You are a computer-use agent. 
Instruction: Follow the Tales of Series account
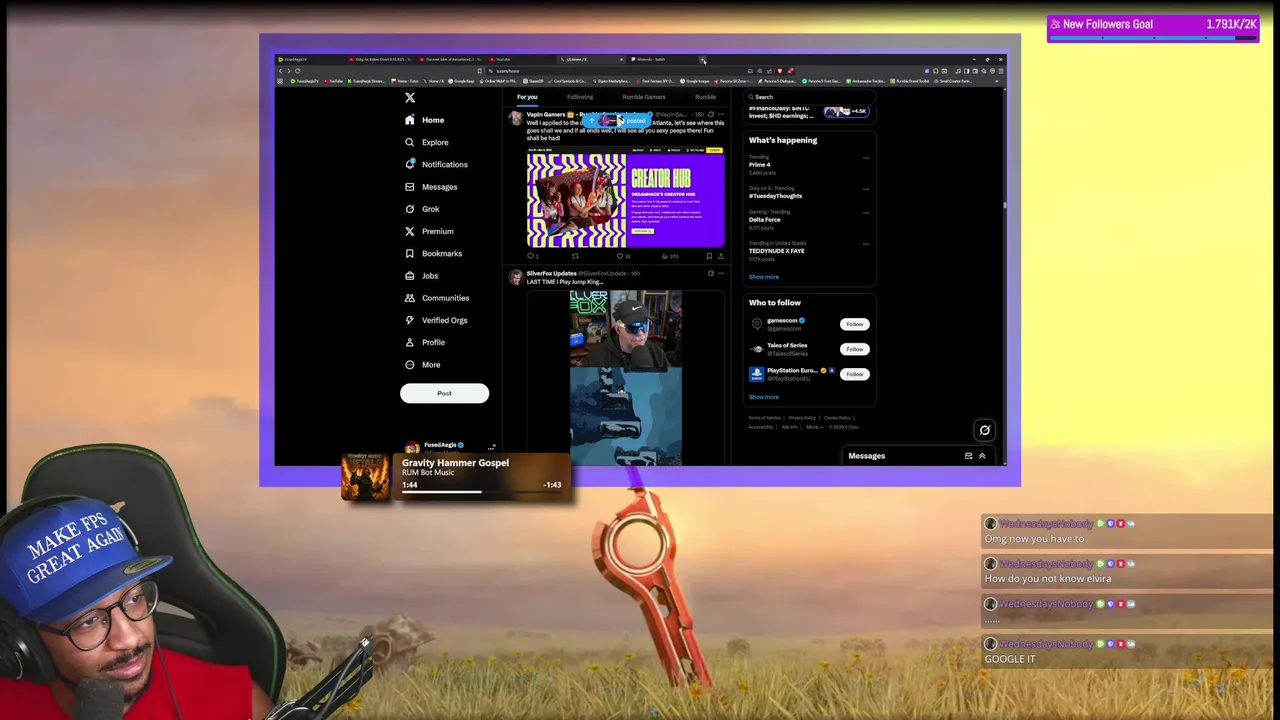click(854, 349)
